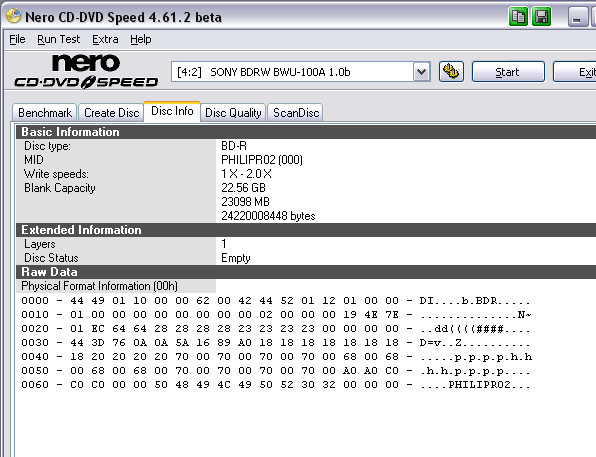Expand the SONY BDRW drive dropdown arrow
Screen dimensions: 596x457
pos(421,72)
